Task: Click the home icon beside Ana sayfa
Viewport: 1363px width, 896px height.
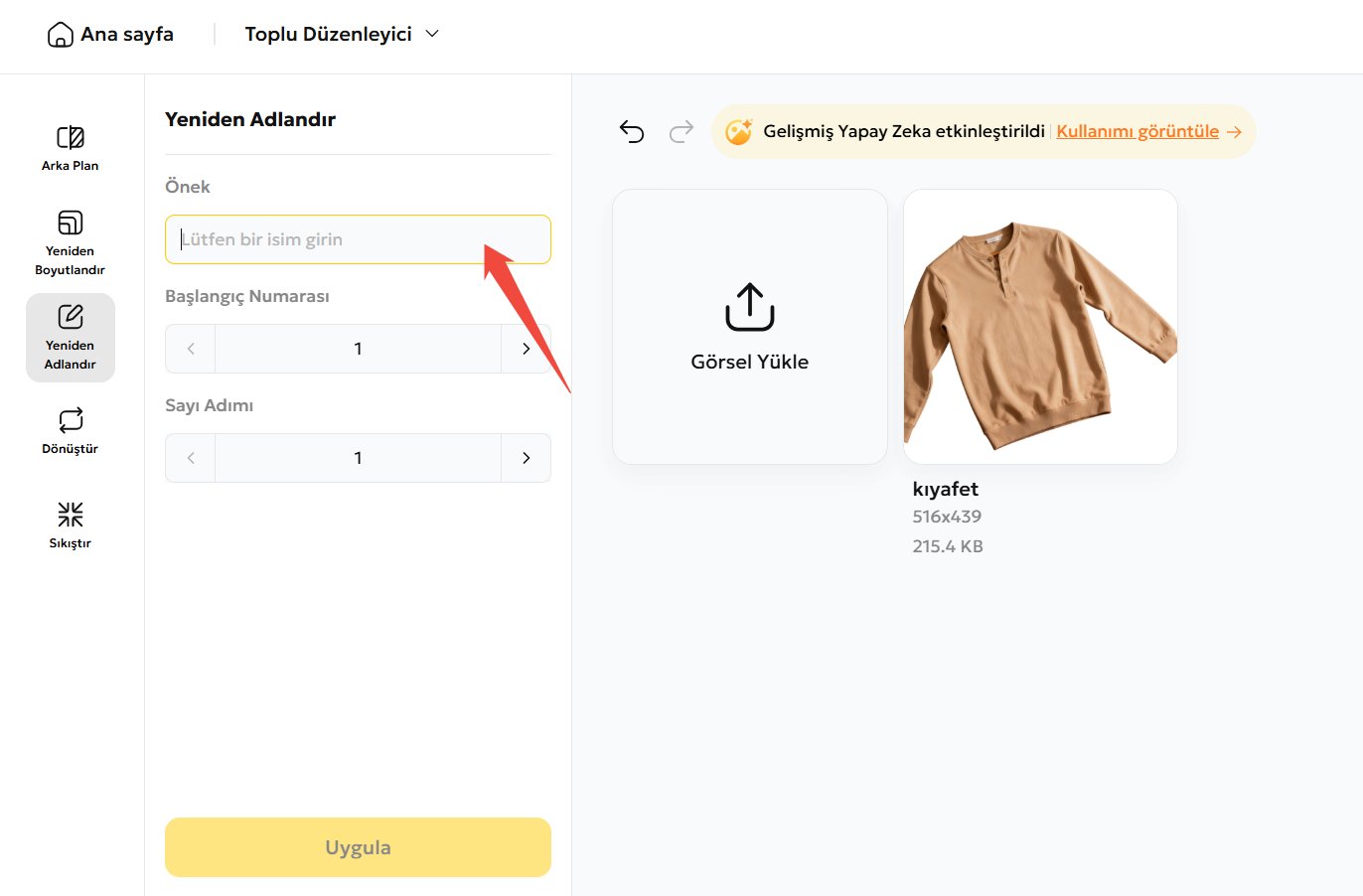Action: (61, 35)
